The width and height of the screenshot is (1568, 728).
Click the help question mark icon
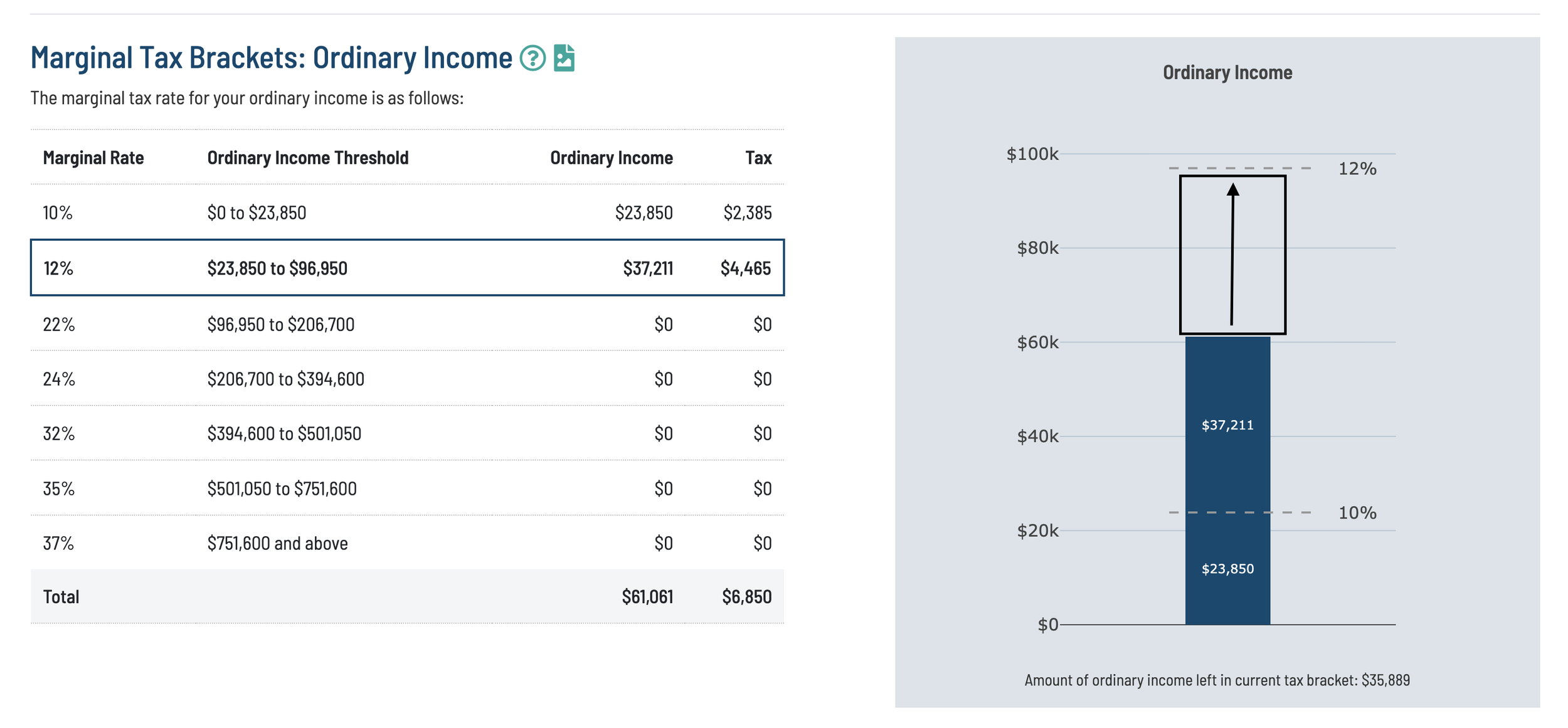click(532, 58)
